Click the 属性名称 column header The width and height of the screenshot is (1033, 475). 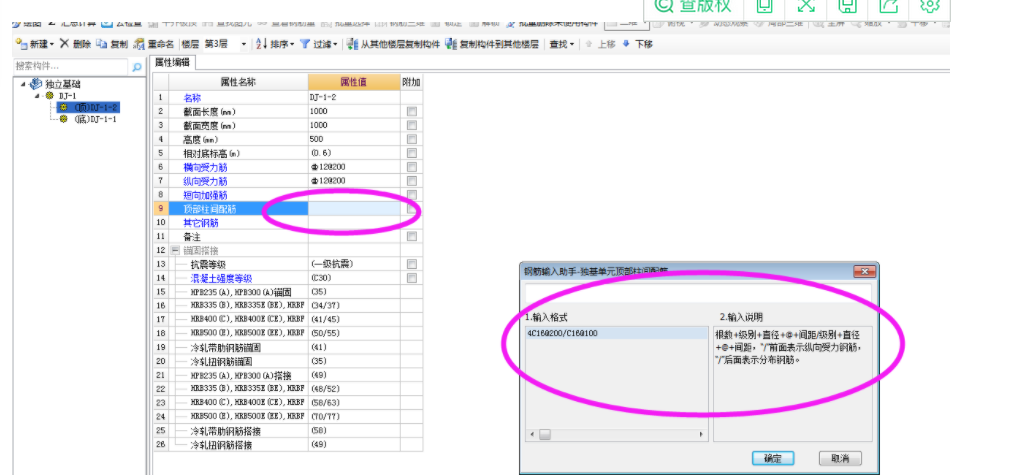coord(238,82)
